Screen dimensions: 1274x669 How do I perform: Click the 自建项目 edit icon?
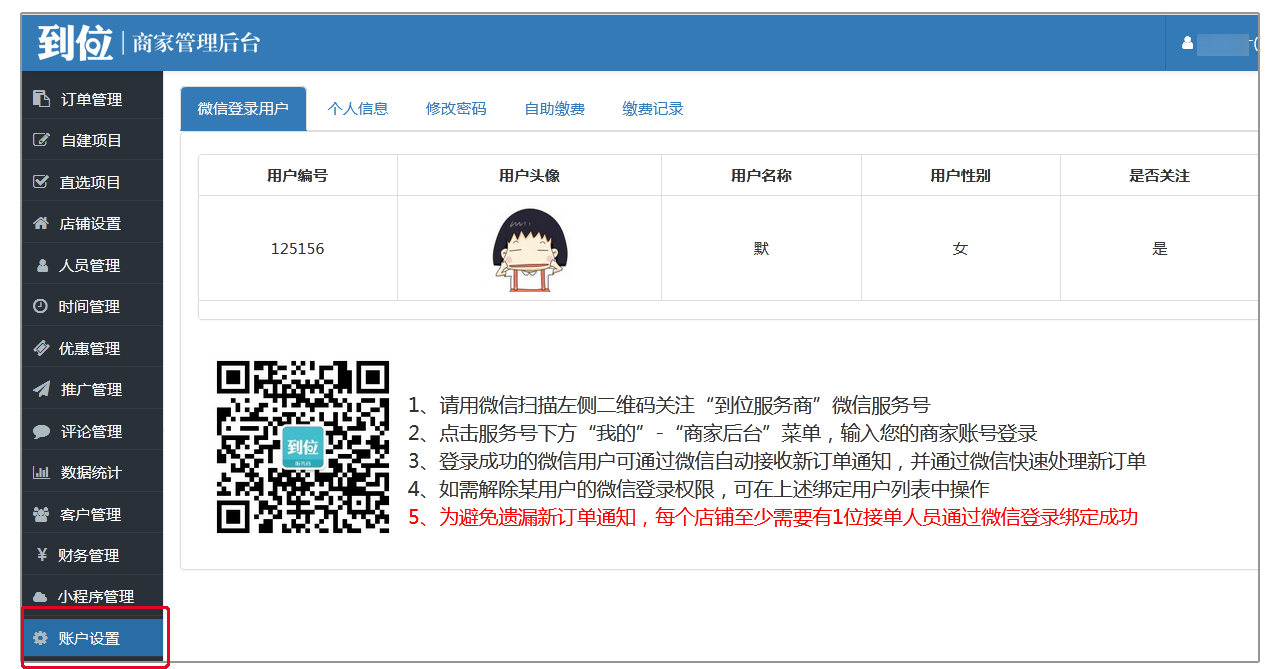coord(41,141)
